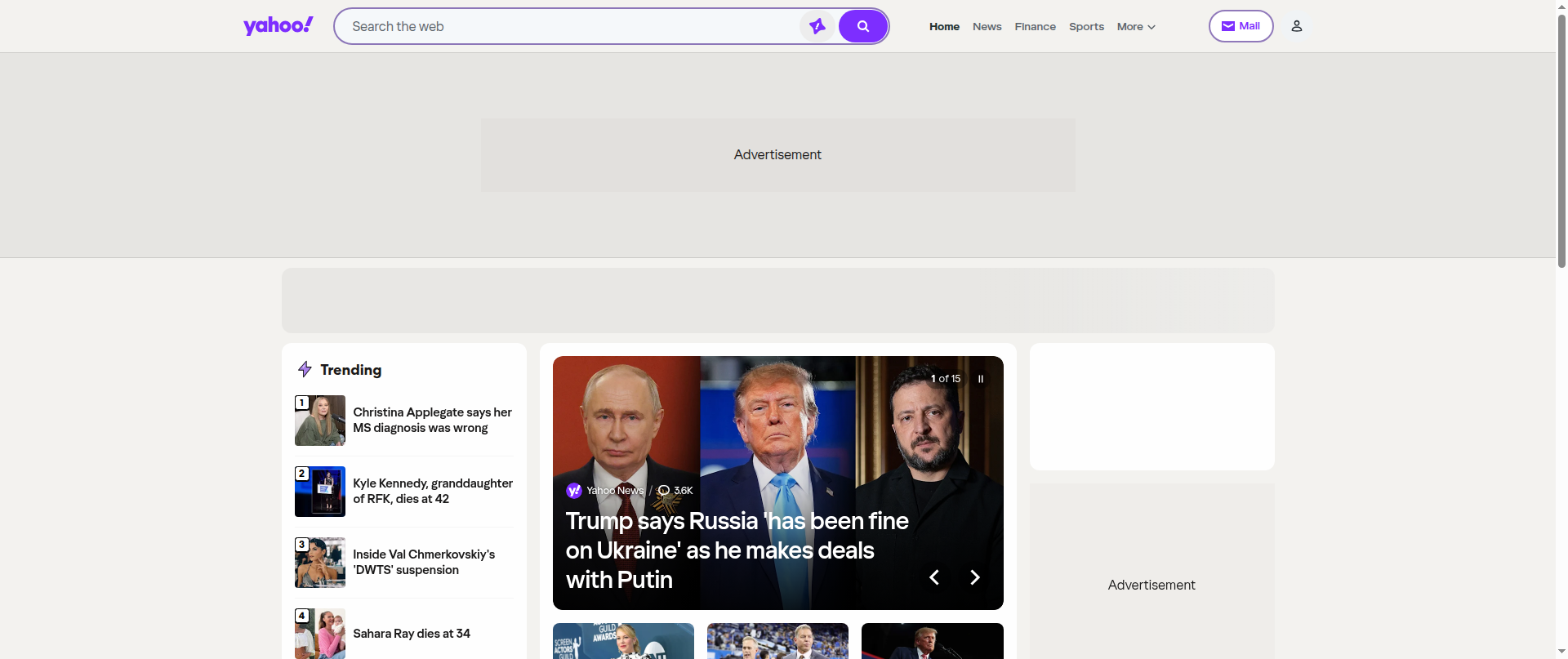This screenshot has height=659, width=1568.
Task: Open the Screen Actors Guild Awards thumbnail
Action: (x=623, y=641)
